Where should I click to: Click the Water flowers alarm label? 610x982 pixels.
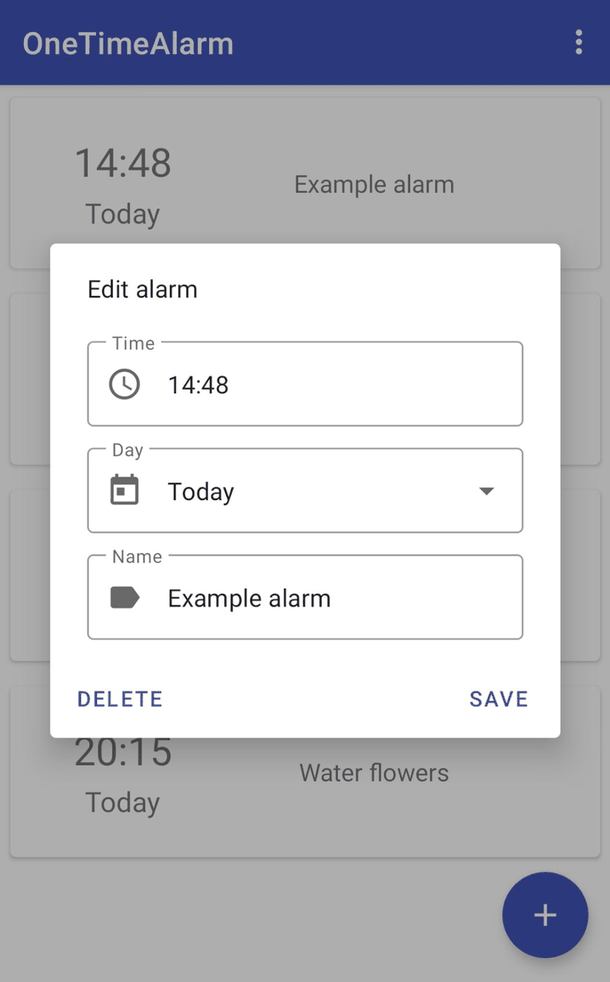373,772
